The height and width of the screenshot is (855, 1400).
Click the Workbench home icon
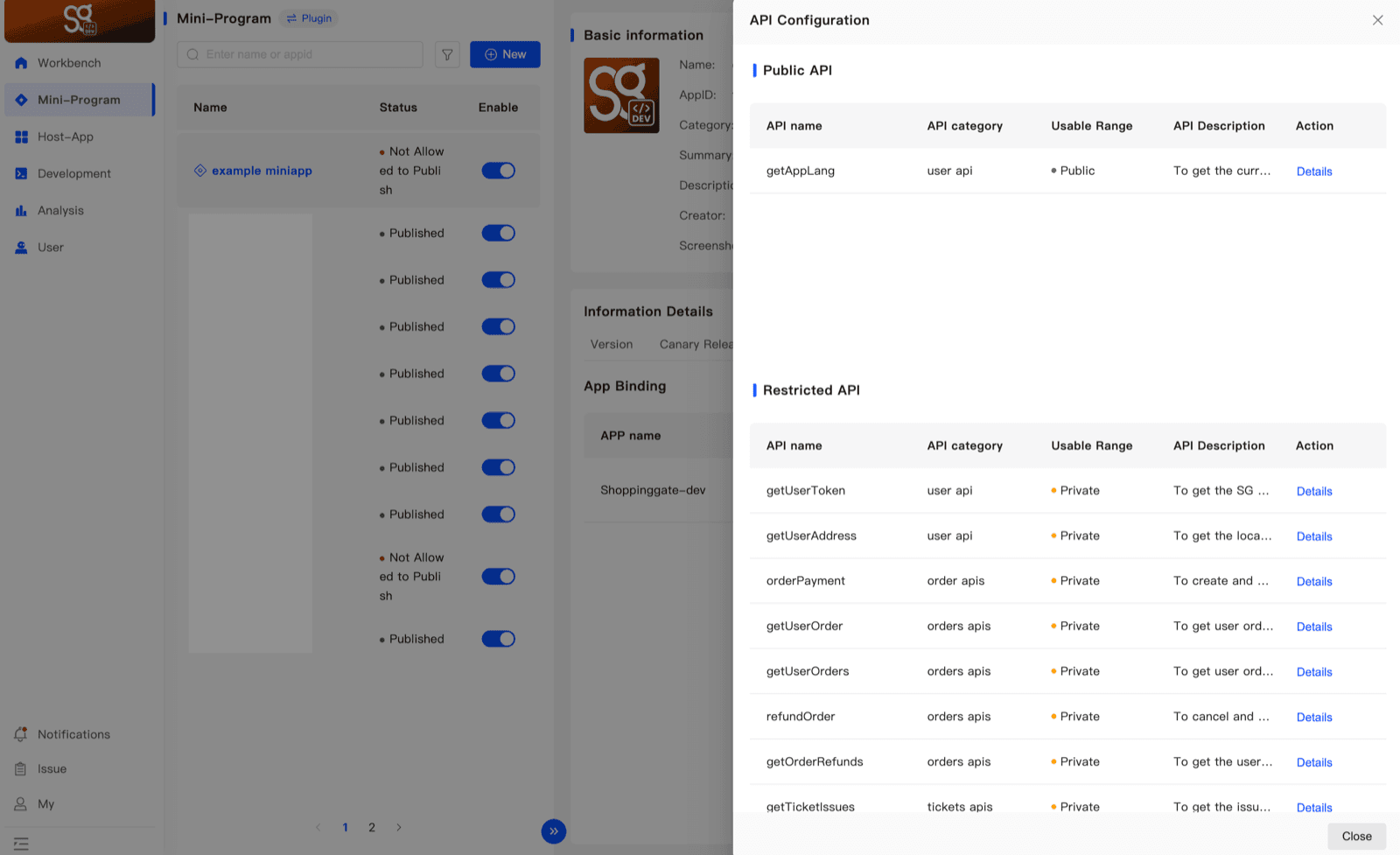[x=21, y=63]
